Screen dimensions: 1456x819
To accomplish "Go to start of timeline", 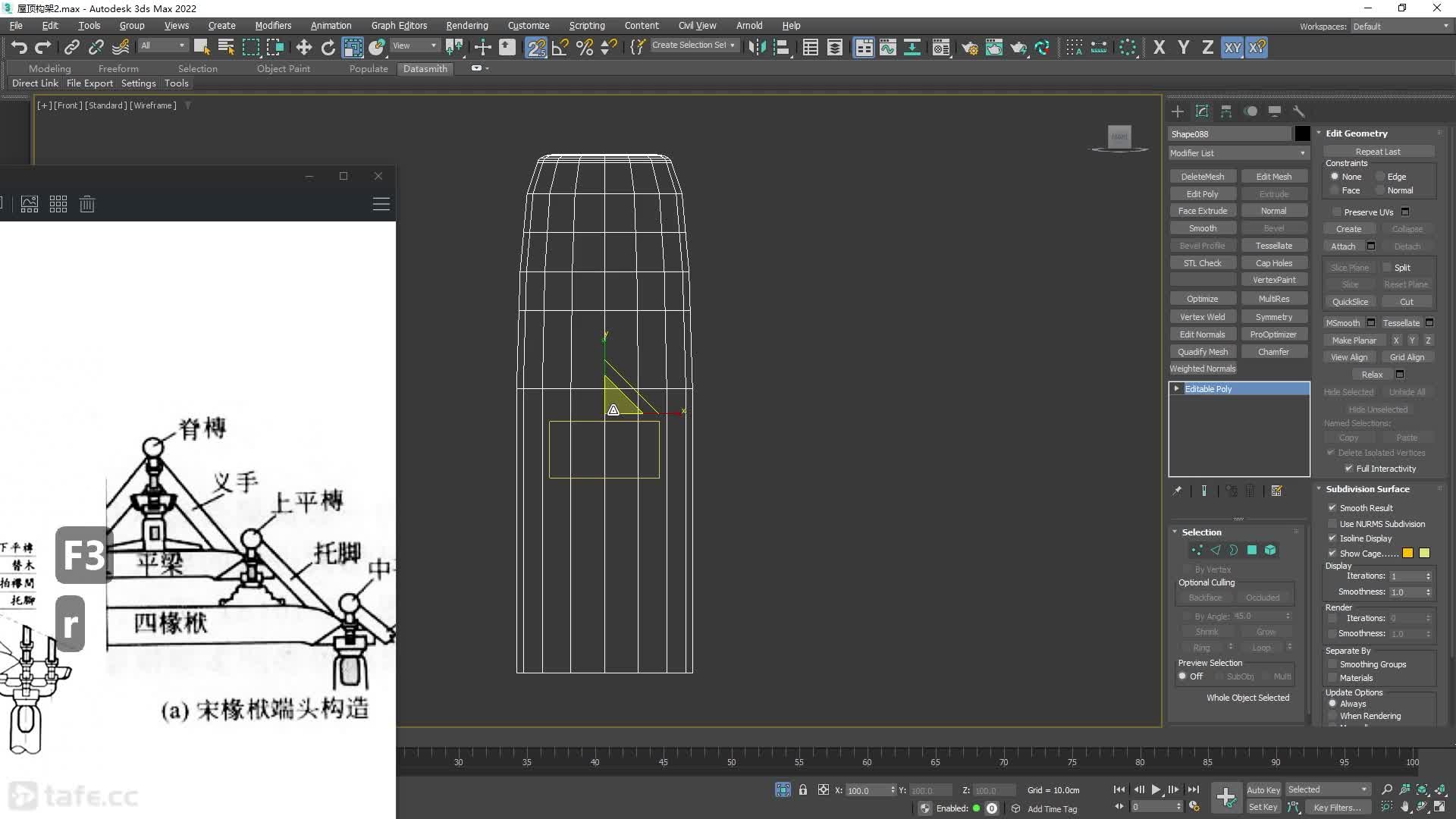I will pyautogui.click(x=1119, y=789).
